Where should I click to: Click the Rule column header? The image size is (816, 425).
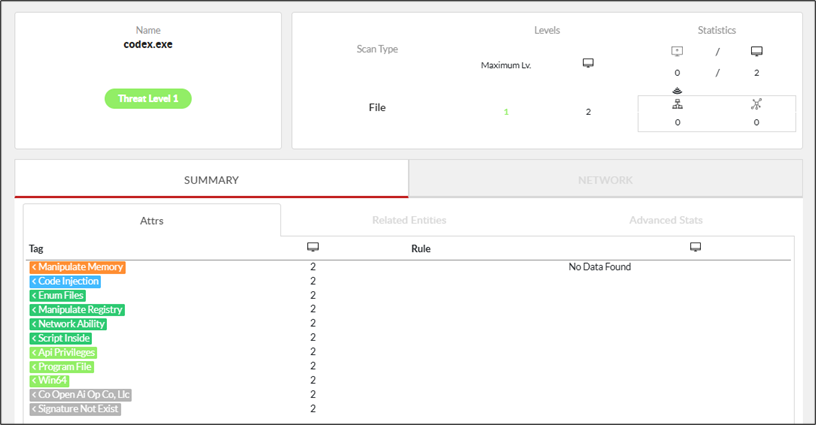(420, 249)
